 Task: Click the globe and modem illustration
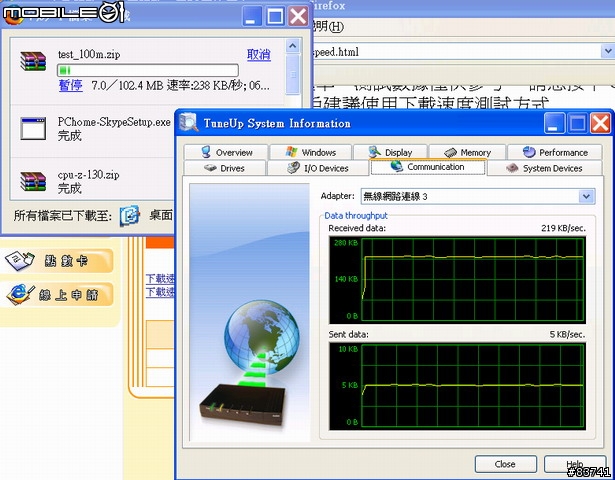point(250,312)
